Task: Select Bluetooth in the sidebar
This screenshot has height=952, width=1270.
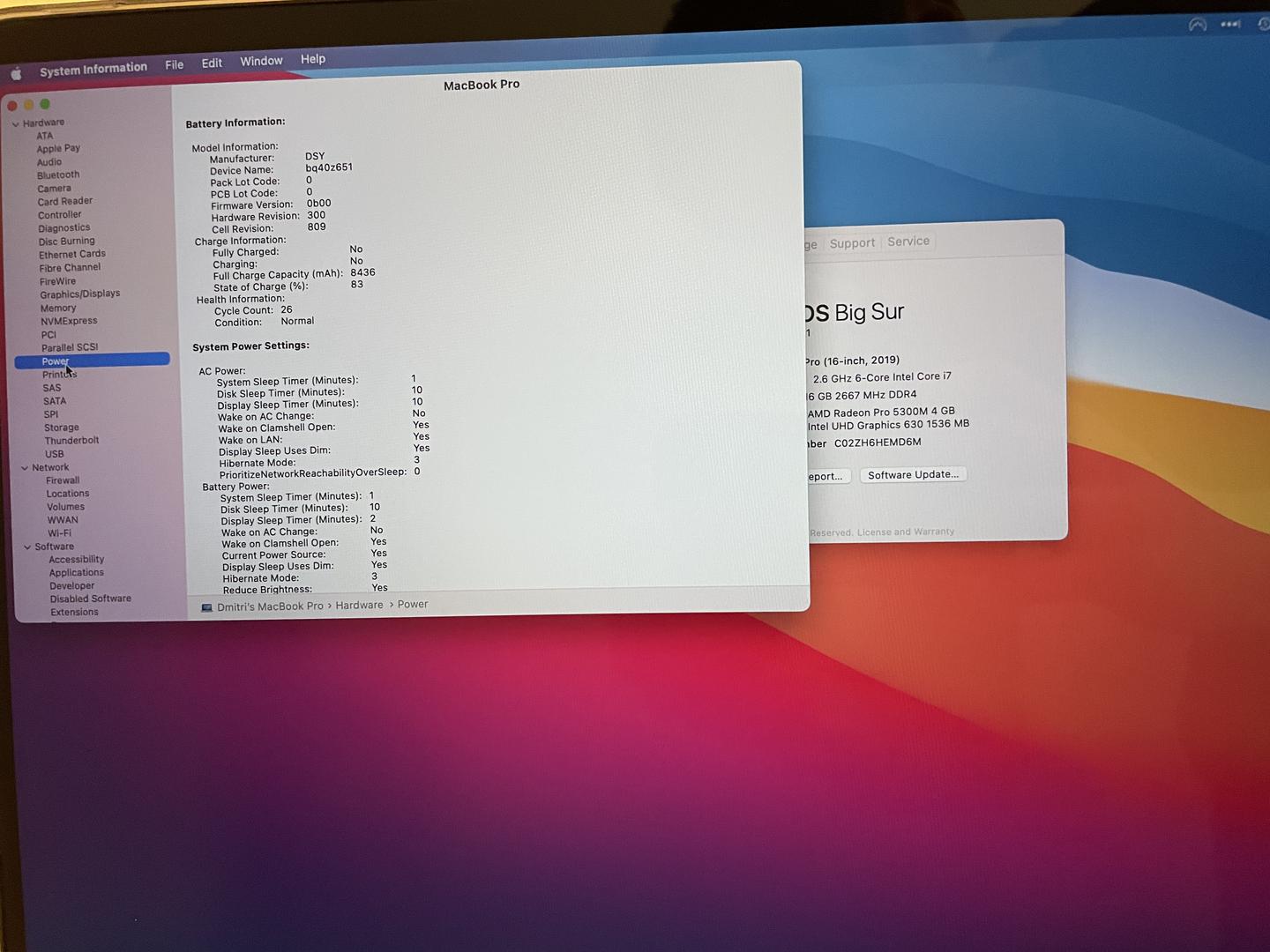Action: click(58, 175)
